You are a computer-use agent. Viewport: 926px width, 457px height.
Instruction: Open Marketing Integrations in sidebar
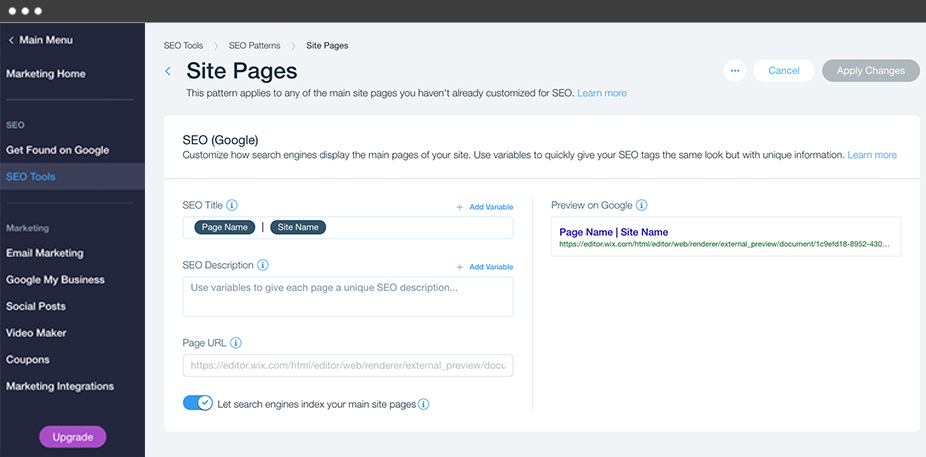60,386
